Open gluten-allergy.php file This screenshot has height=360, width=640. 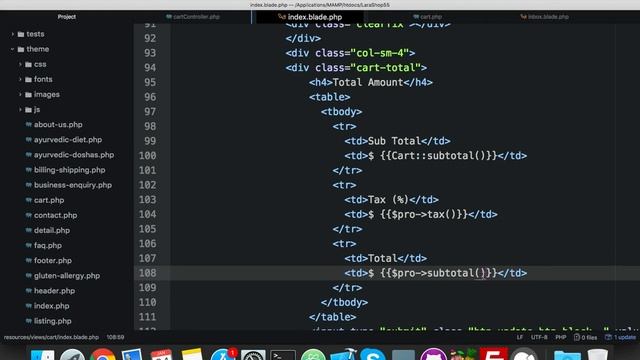67,276
